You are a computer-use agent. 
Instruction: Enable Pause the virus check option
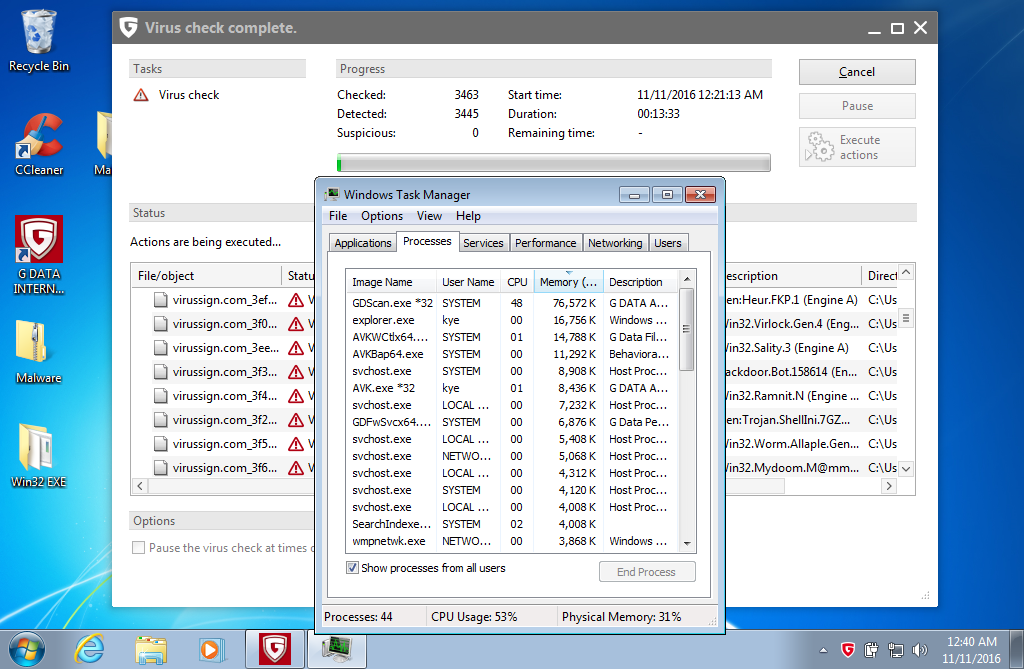pyautogui.click(x=138, y=548)
